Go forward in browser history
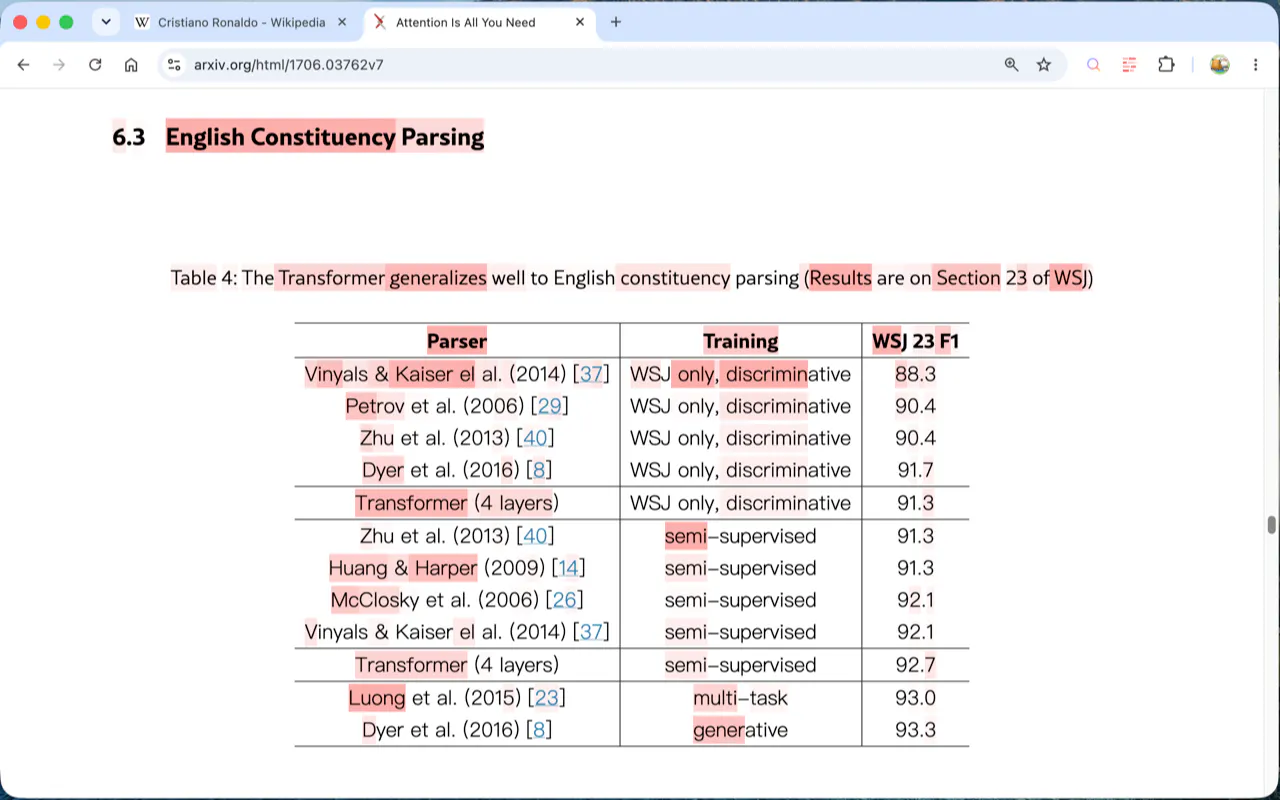The width and height of the screenshot is (1280, 800). 59,65
